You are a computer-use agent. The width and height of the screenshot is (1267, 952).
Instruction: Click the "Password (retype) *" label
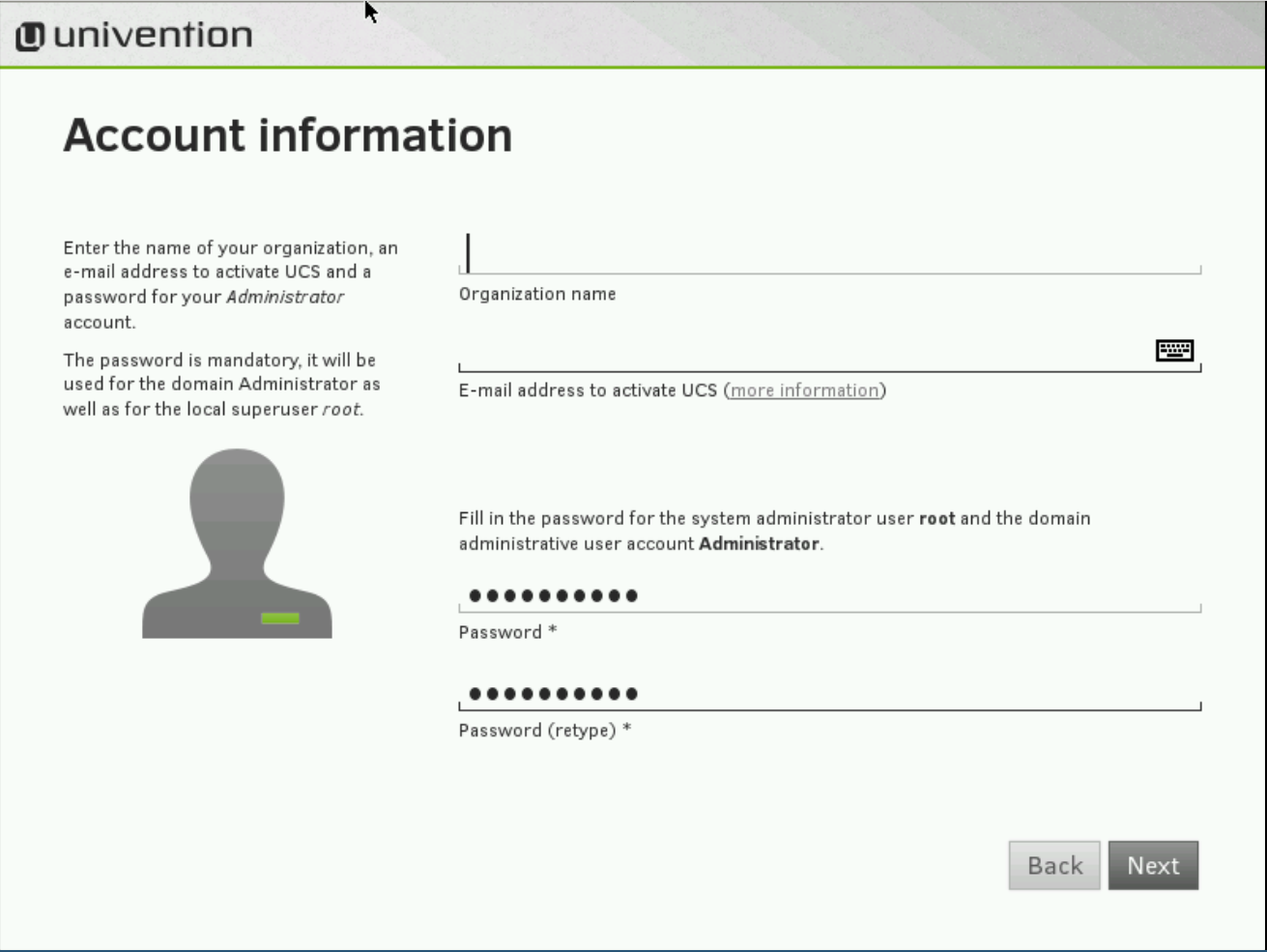point(544,731)
